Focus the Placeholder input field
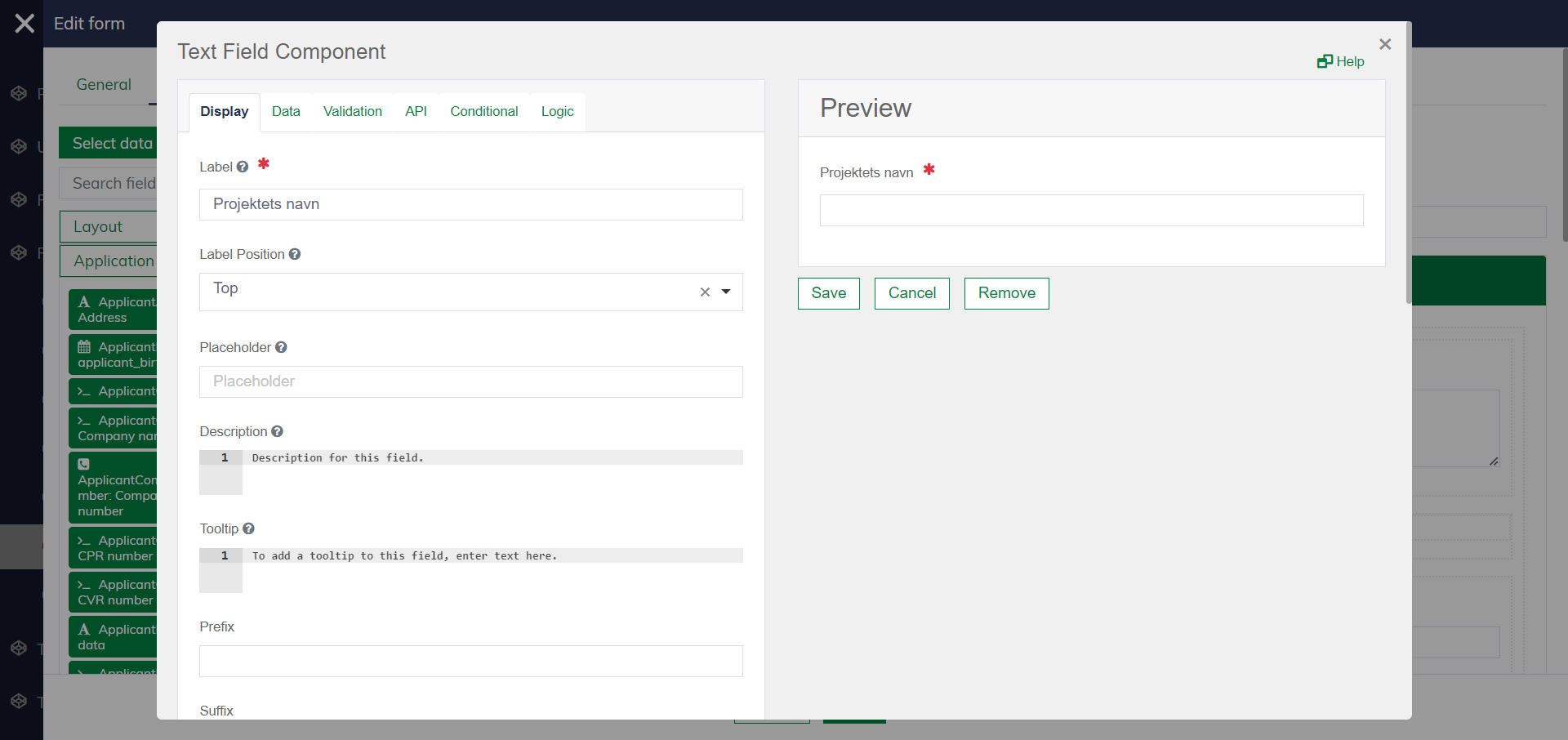The height and width of the screenshot is (740, 1568). click(470, 381)
